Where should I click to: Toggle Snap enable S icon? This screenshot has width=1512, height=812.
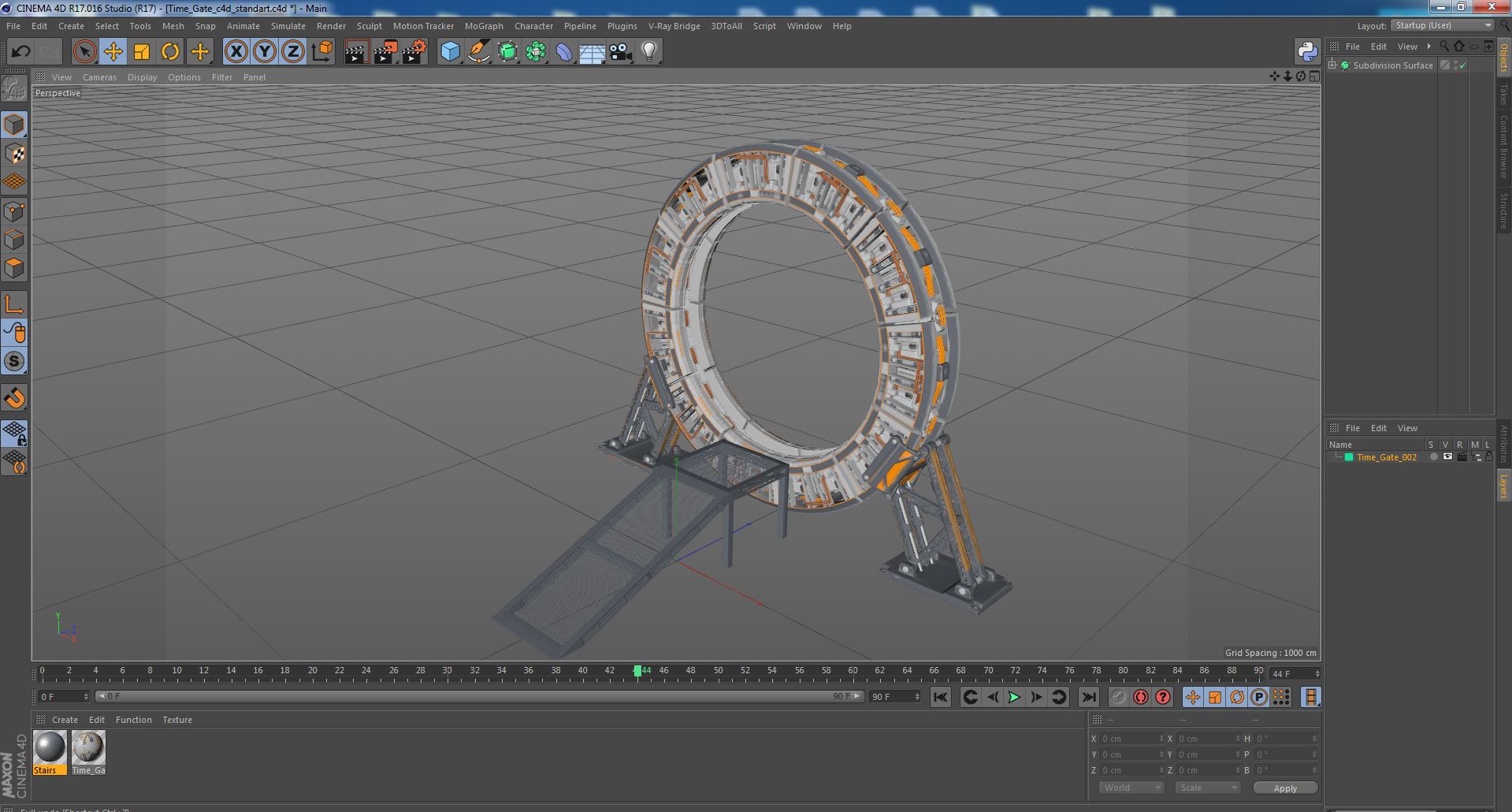point(14,362)
